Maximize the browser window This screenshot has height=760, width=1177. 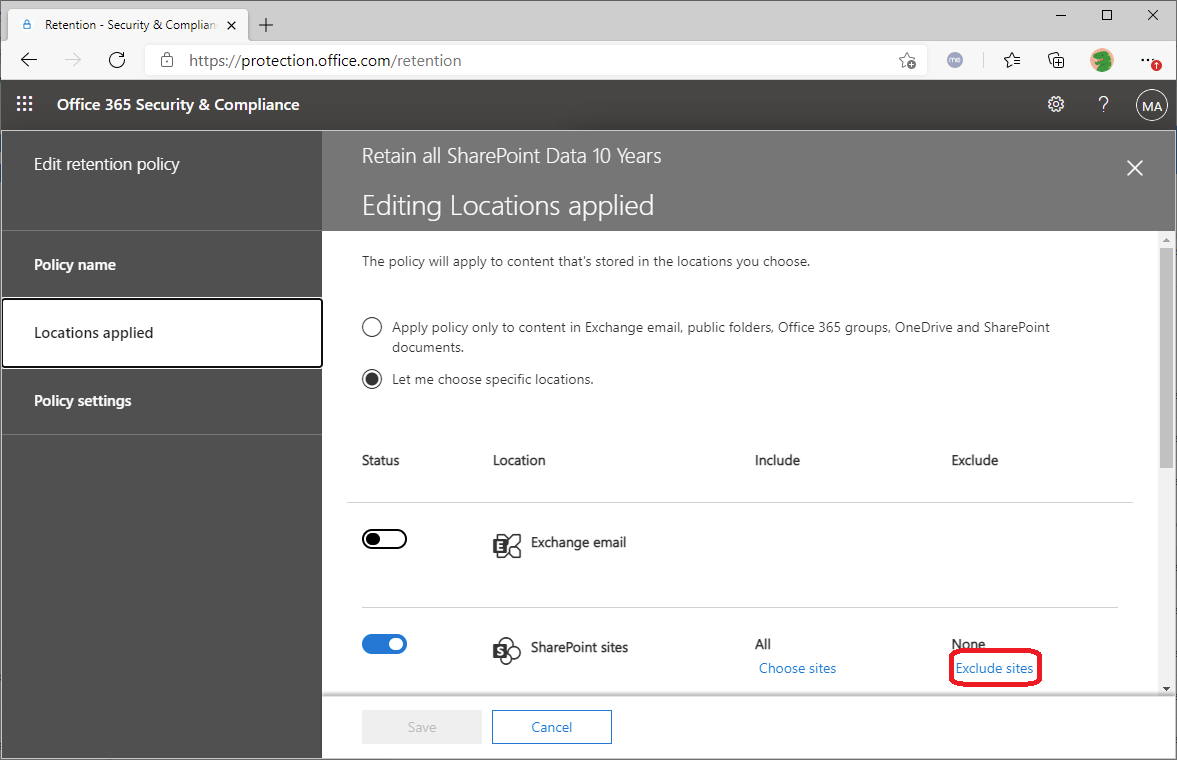(1106, 15)
